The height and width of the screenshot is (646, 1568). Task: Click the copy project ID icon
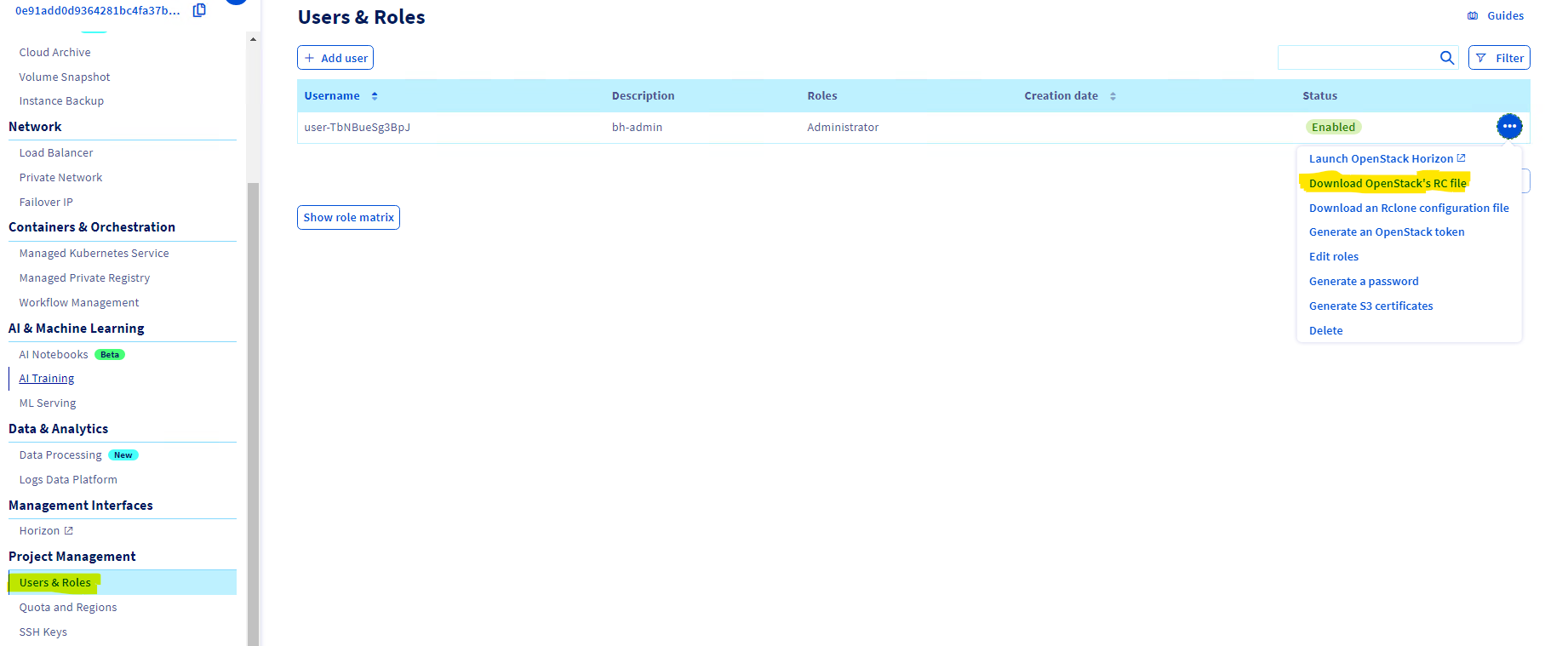pos(199,10)
